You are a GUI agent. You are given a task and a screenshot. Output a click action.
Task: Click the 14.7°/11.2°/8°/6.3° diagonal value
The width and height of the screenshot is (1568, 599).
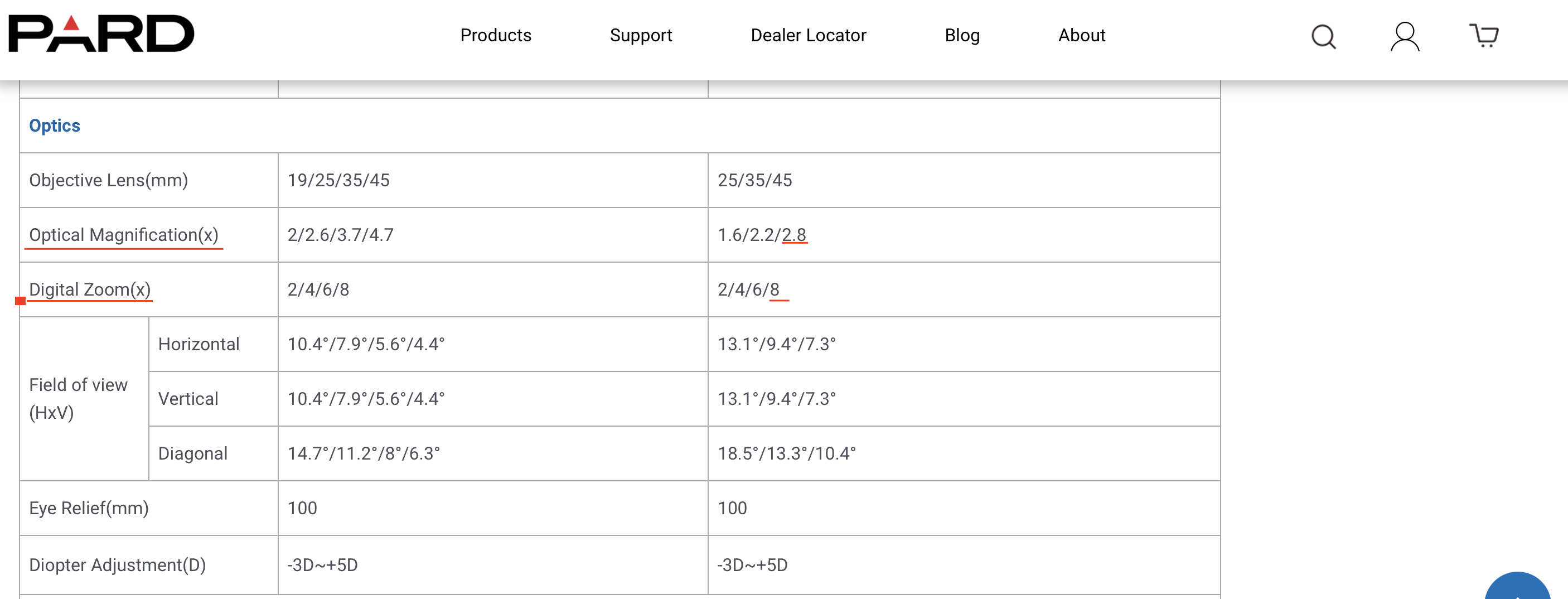click(364, 454)
